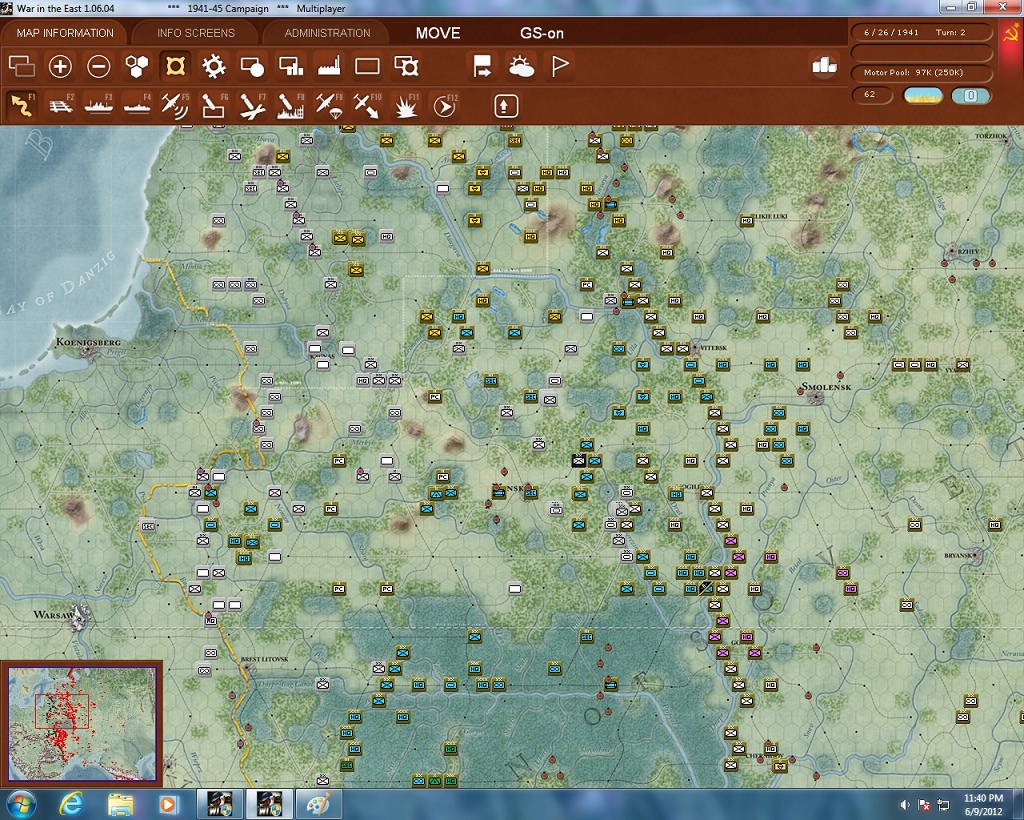
Task: Open Paint from the taskbar
Action: coord(318,804)
